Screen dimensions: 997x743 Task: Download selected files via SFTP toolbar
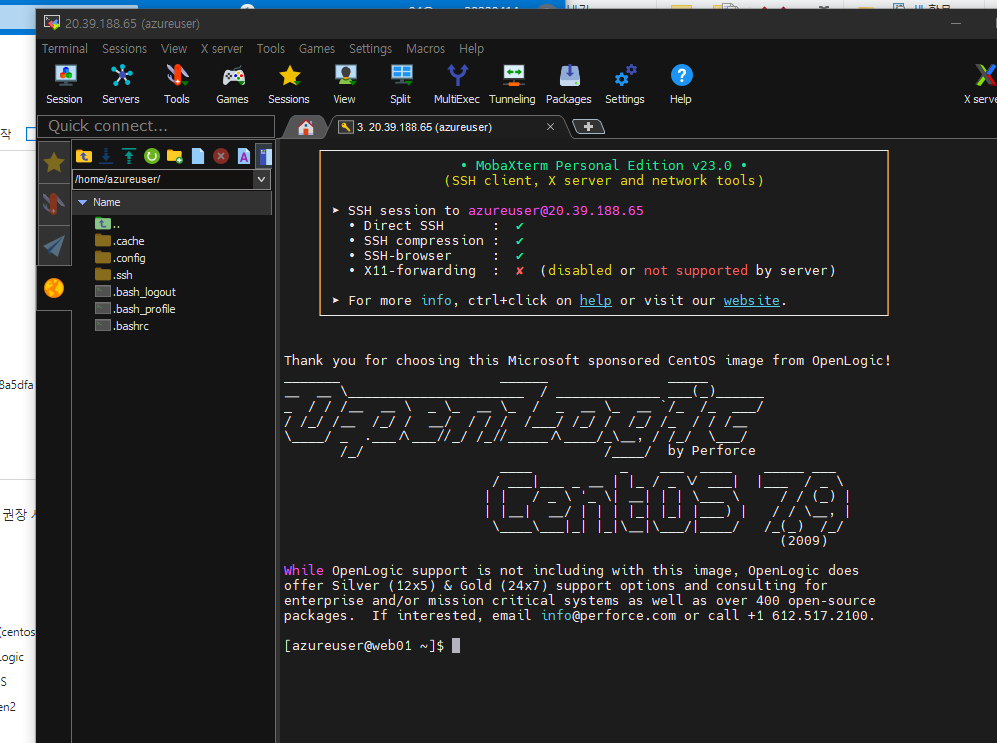tap(106, 156)
